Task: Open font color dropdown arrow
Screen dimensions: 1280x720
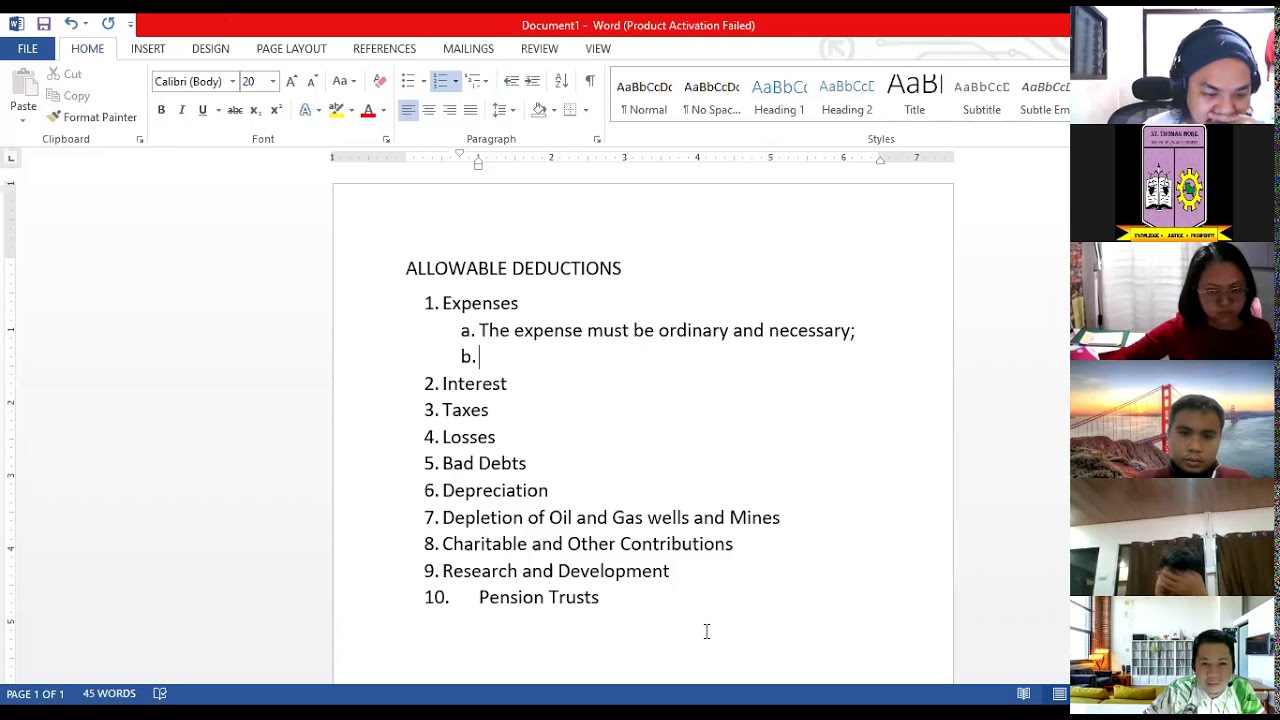Action: tap(383, 110)
